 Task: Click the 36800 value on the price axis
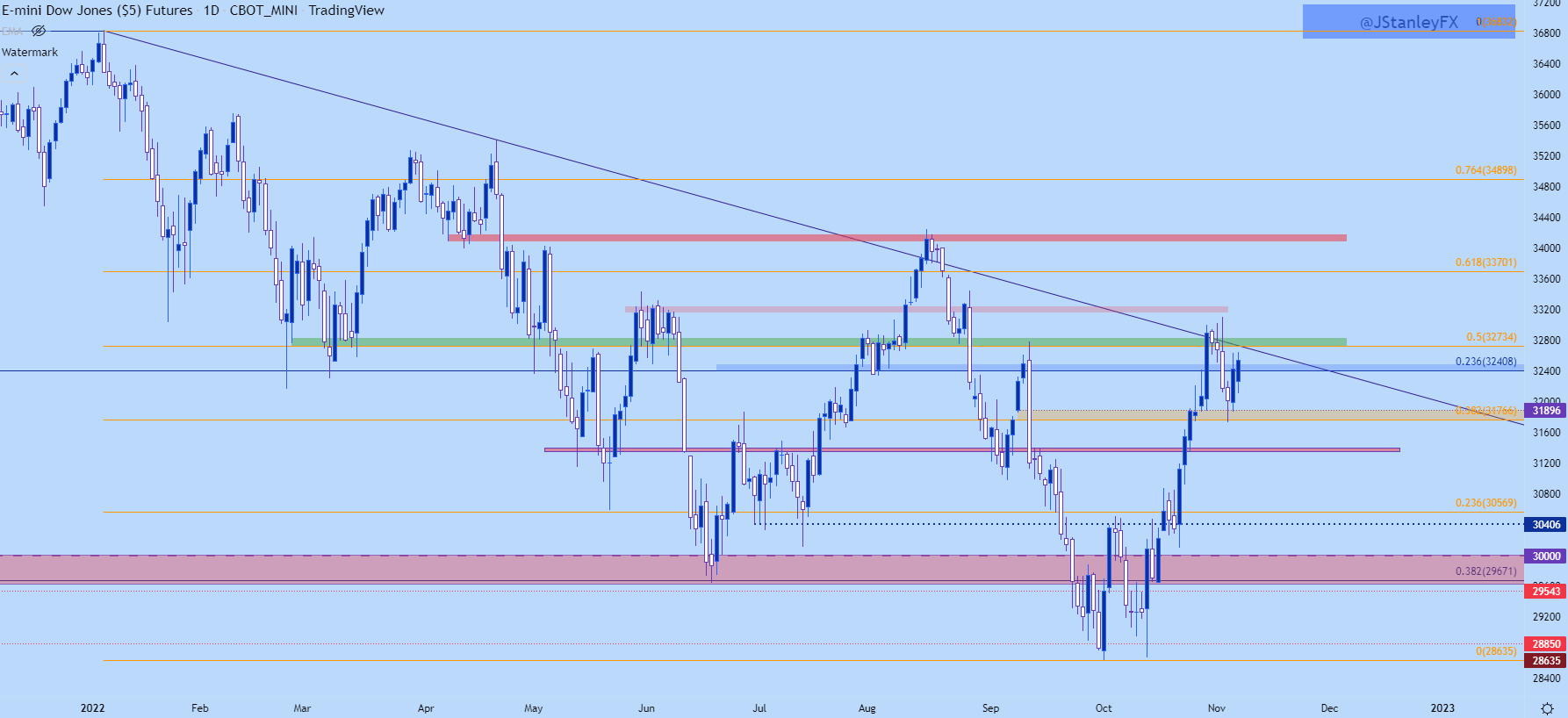point(1546,33)
